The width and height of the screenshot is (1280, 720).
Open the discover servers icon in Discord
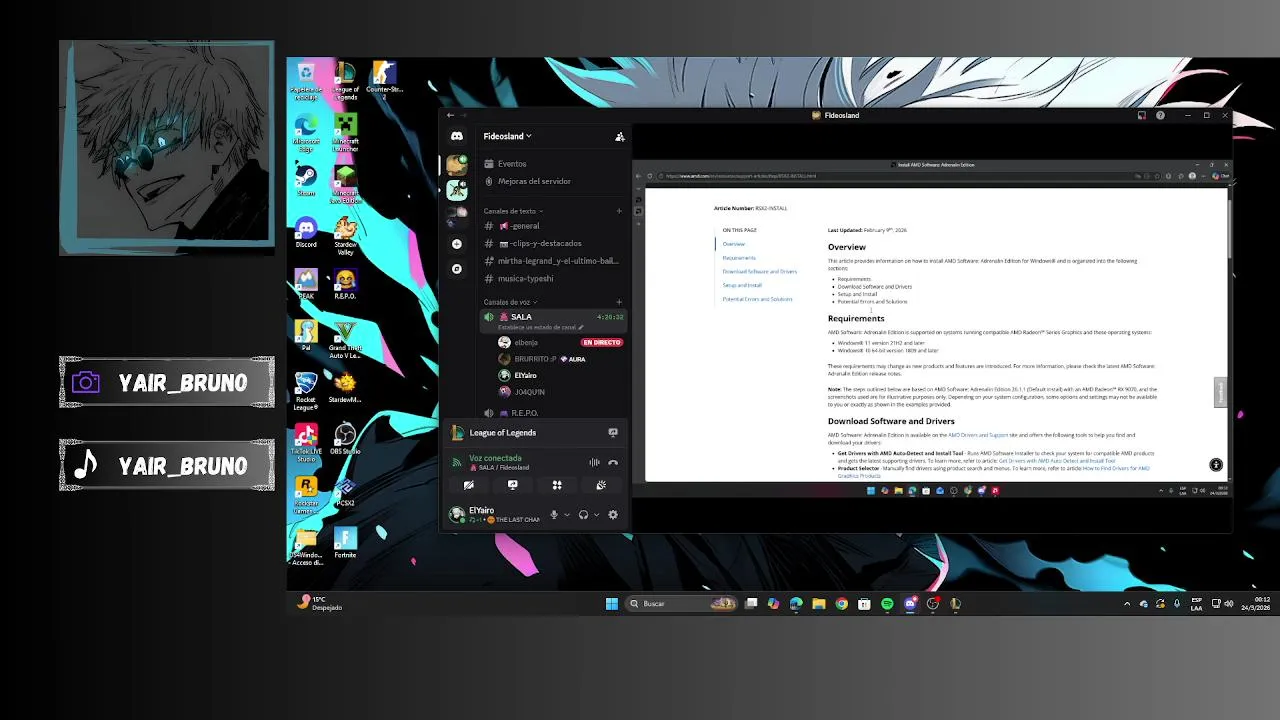coord(457,269)
